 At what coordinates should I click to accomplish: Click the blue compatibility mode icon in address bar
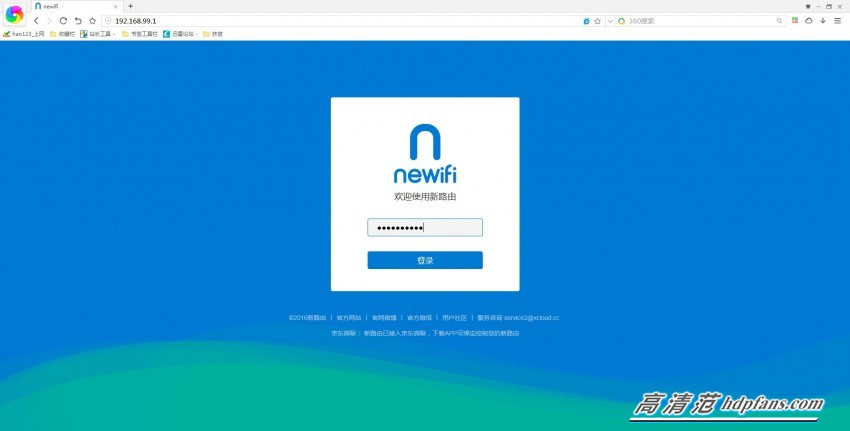click(586, 21)
